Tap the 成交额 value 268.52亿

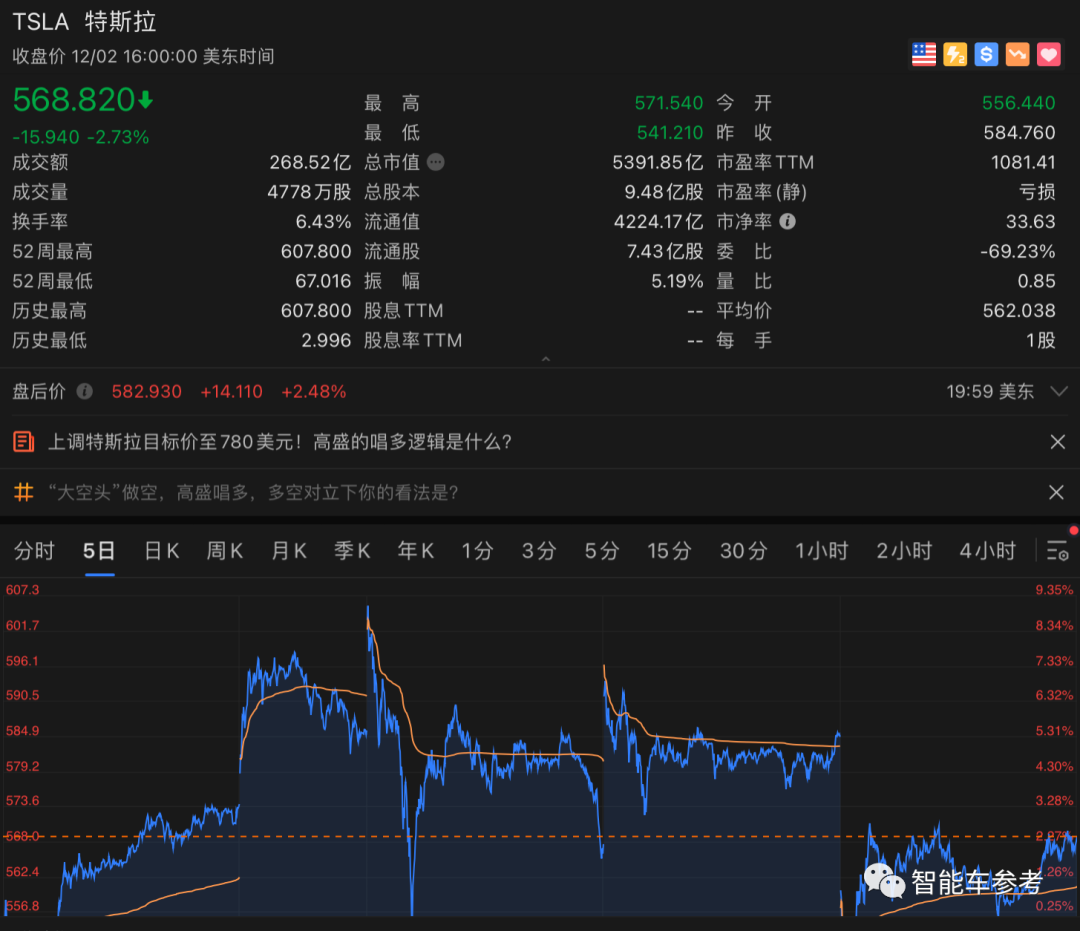(x=310, y=163)
